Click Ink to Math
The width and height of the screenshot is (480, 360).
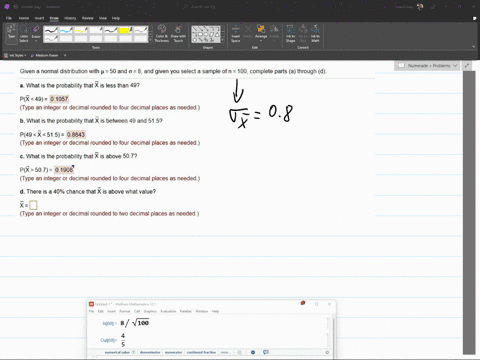[315, 34]
